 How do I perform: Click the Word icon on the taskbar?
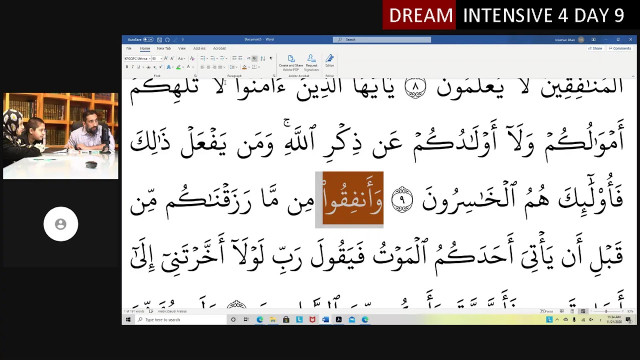[x=325, y=320]
